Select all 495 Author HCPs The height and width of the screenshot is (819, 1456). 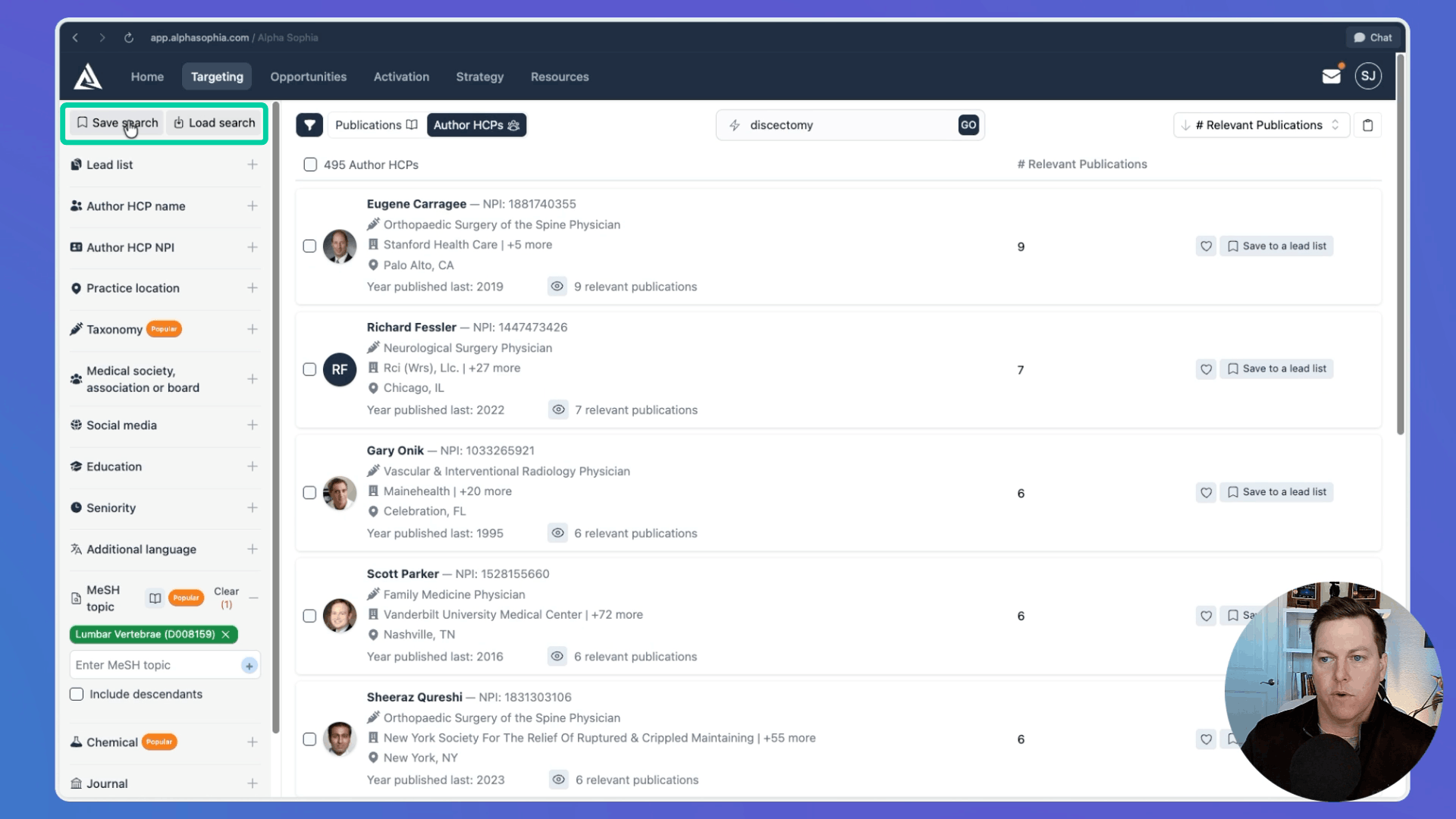pos(310,165)
